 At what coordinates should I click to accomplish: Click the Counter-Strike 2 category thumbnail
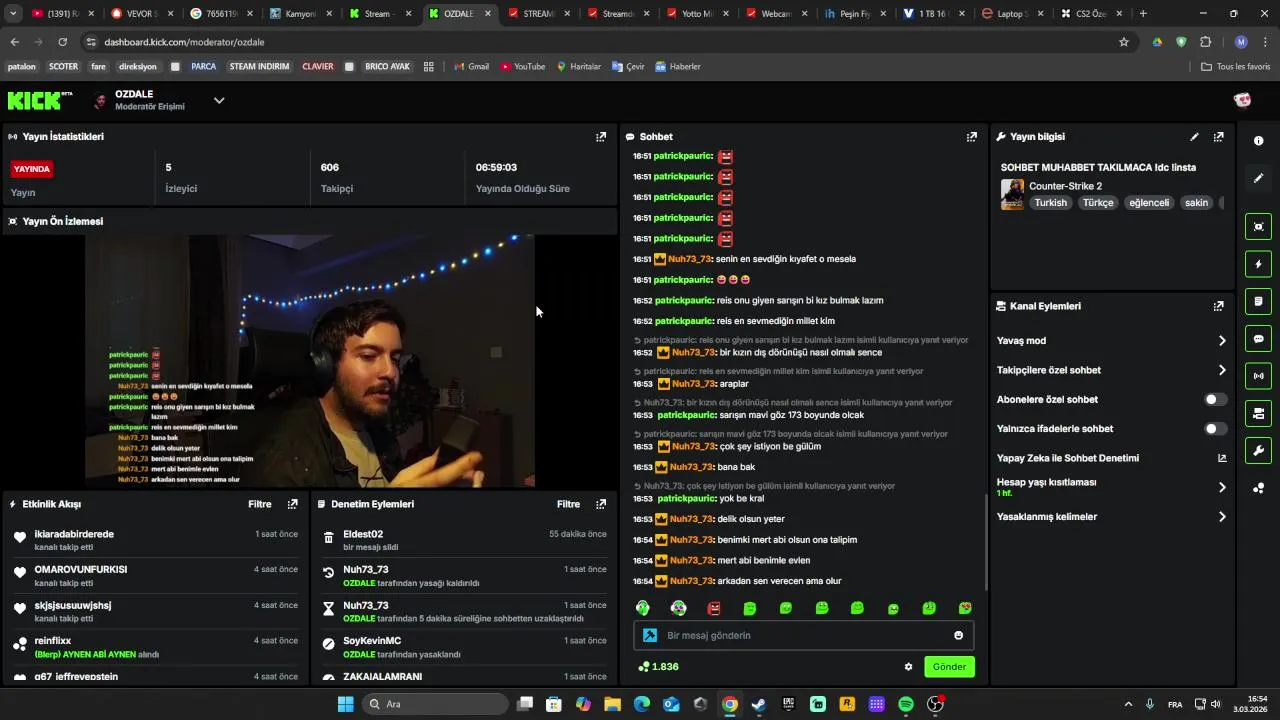1012,194
